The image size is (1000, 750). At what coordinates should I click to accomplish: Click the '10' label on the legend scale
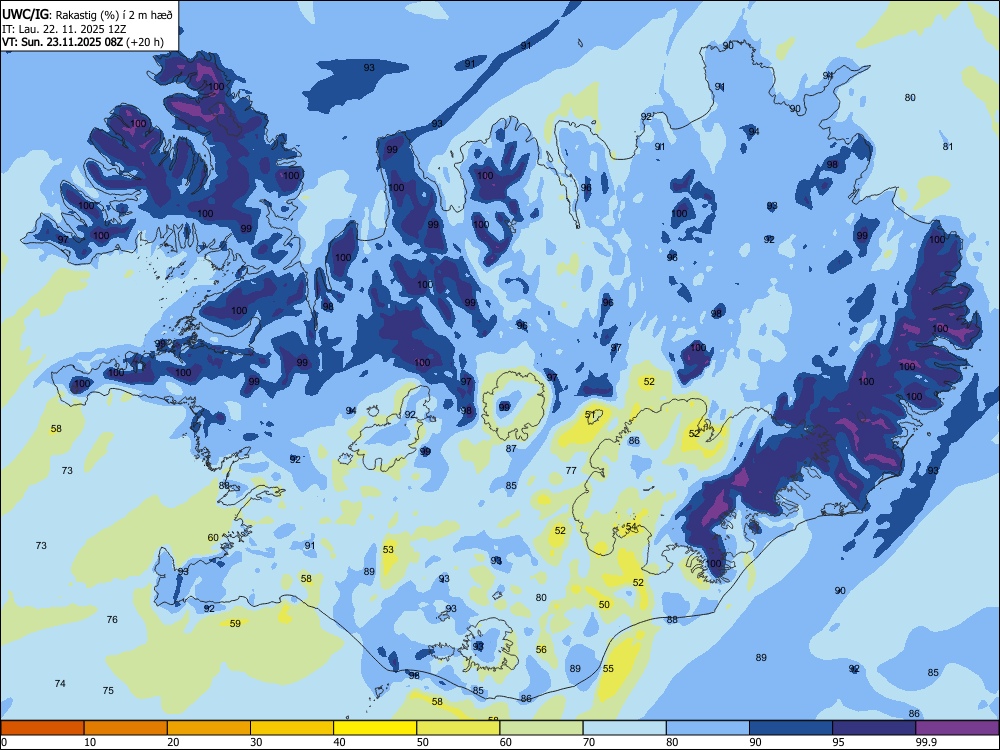(90, 742)
